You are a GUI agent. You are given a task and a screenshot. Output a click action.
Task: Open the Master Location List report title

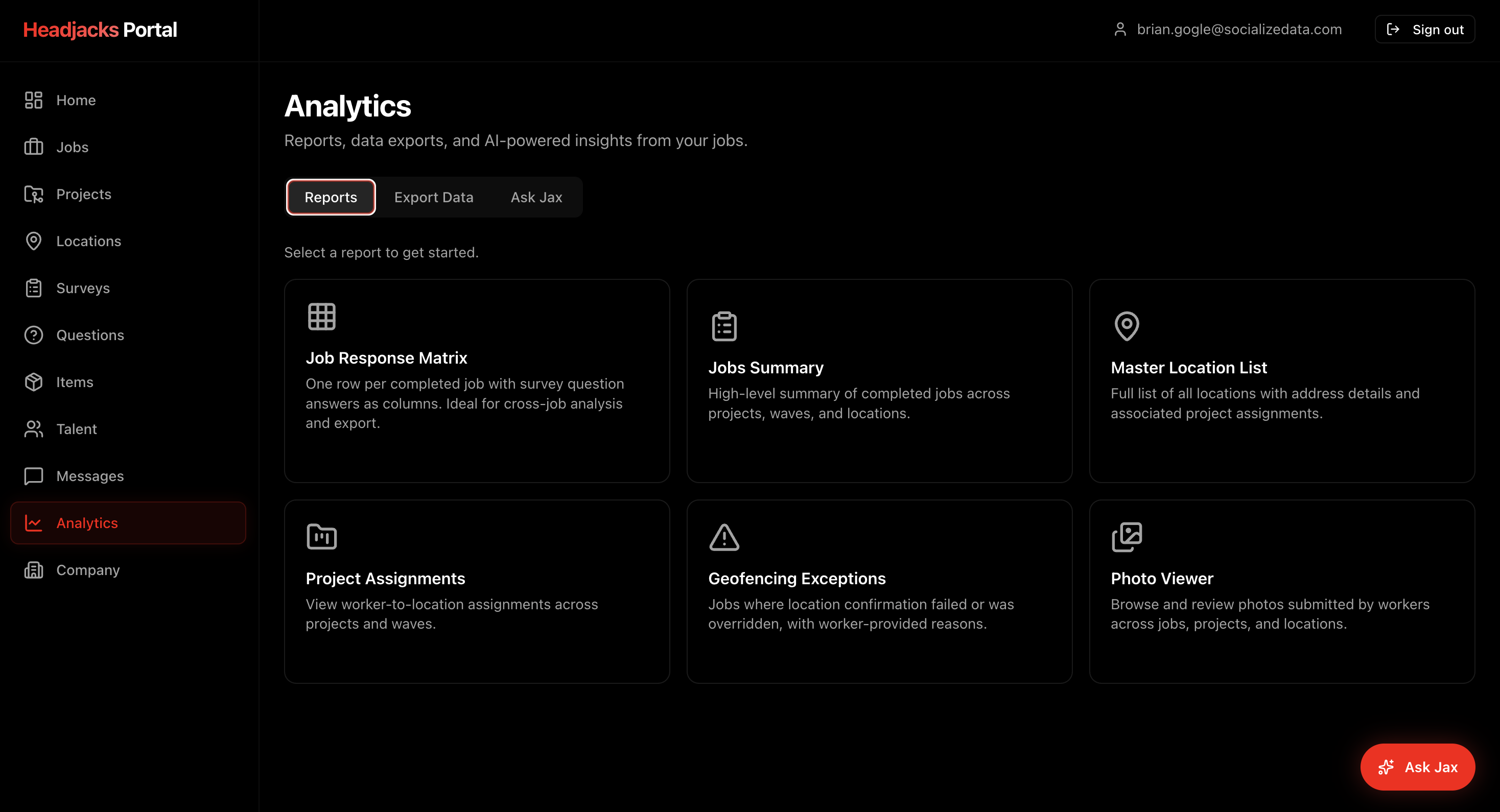[x=1188, y=368]
